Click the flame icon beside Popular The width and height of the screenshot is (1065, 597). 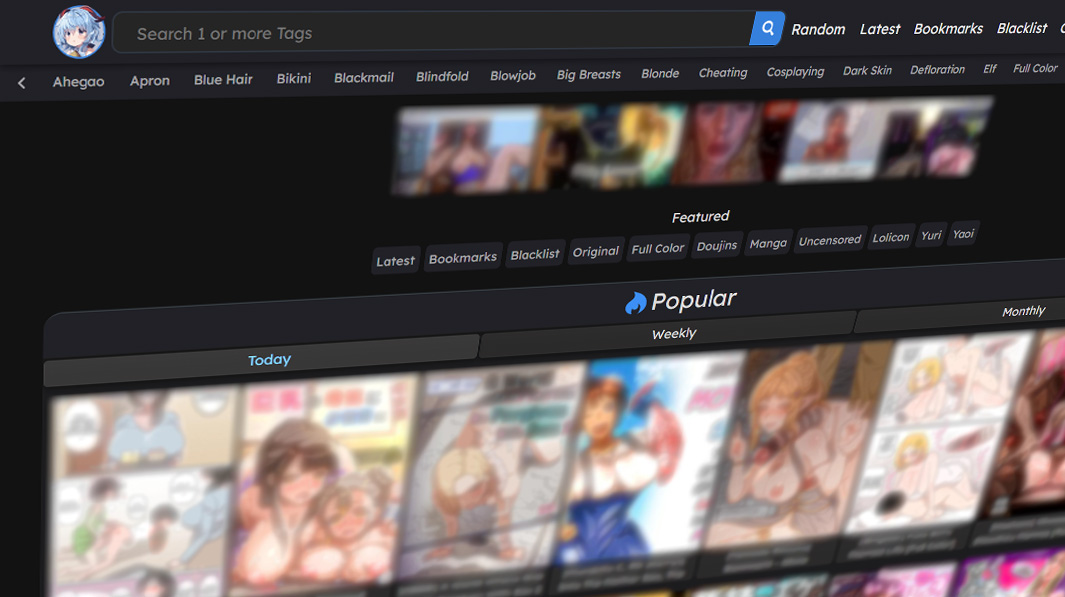[636, 303]
